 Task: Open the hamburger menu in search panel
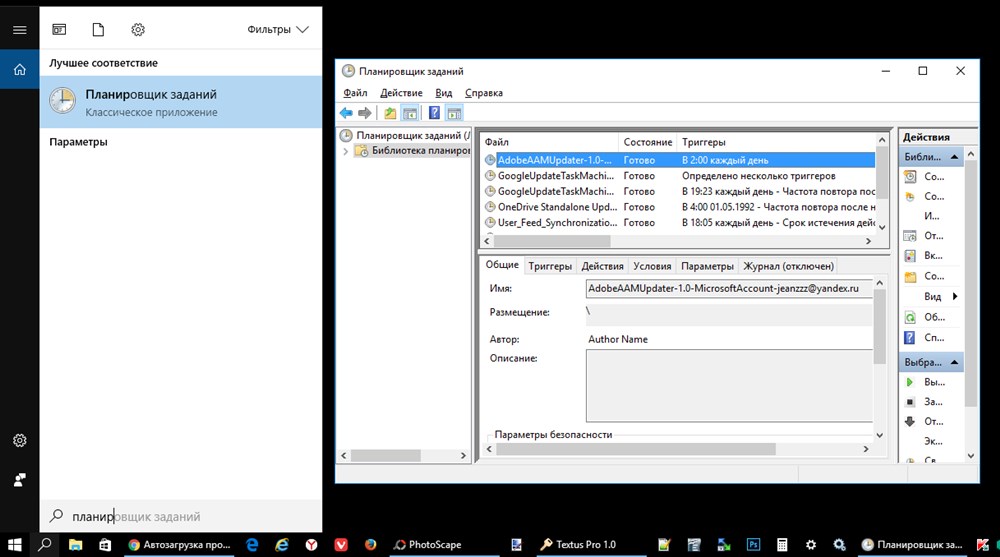19,30
